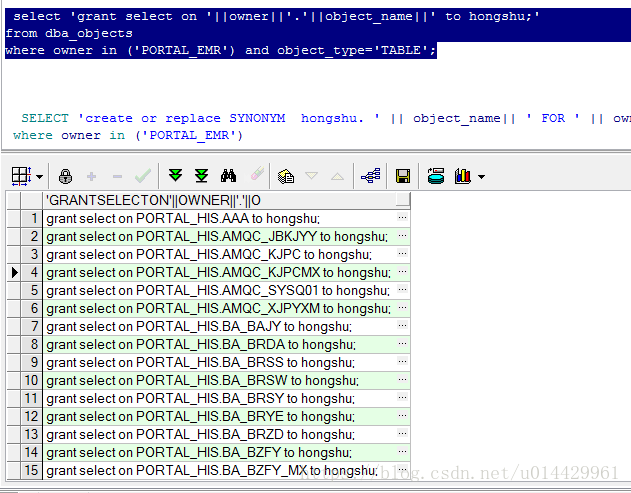Viewport: 631px width, 493px height.
Task: Open ellipsis editor button on row 12
Action: 402,415
